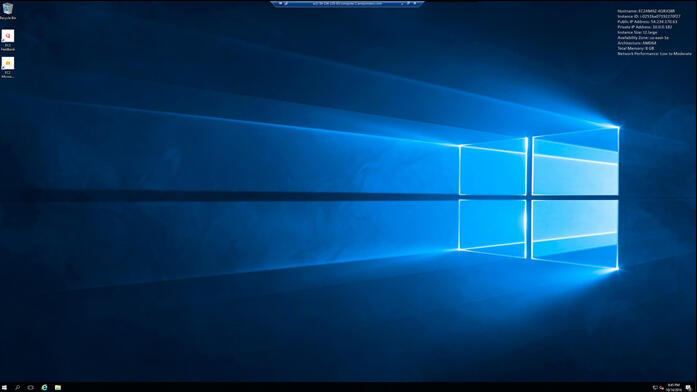
Task: Click the Network Performance text line
Action: point(654,54)
